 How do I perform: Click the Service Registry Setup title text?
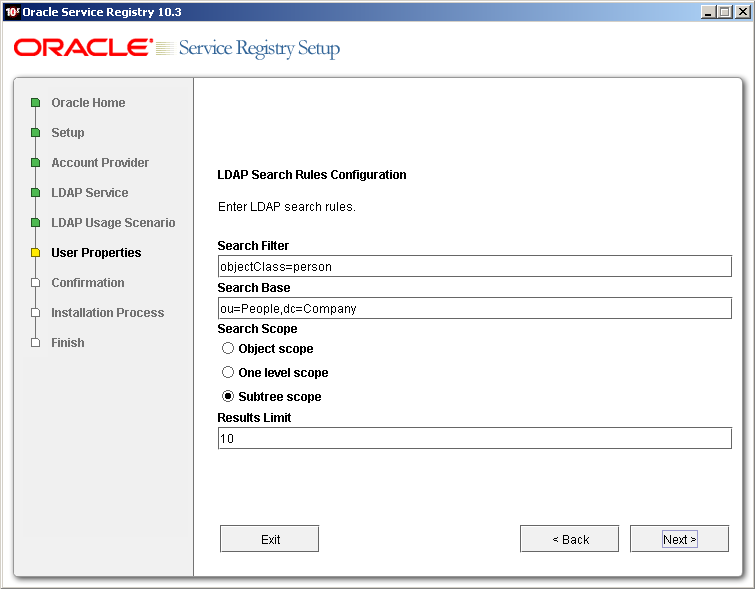[x=259, y=49]
